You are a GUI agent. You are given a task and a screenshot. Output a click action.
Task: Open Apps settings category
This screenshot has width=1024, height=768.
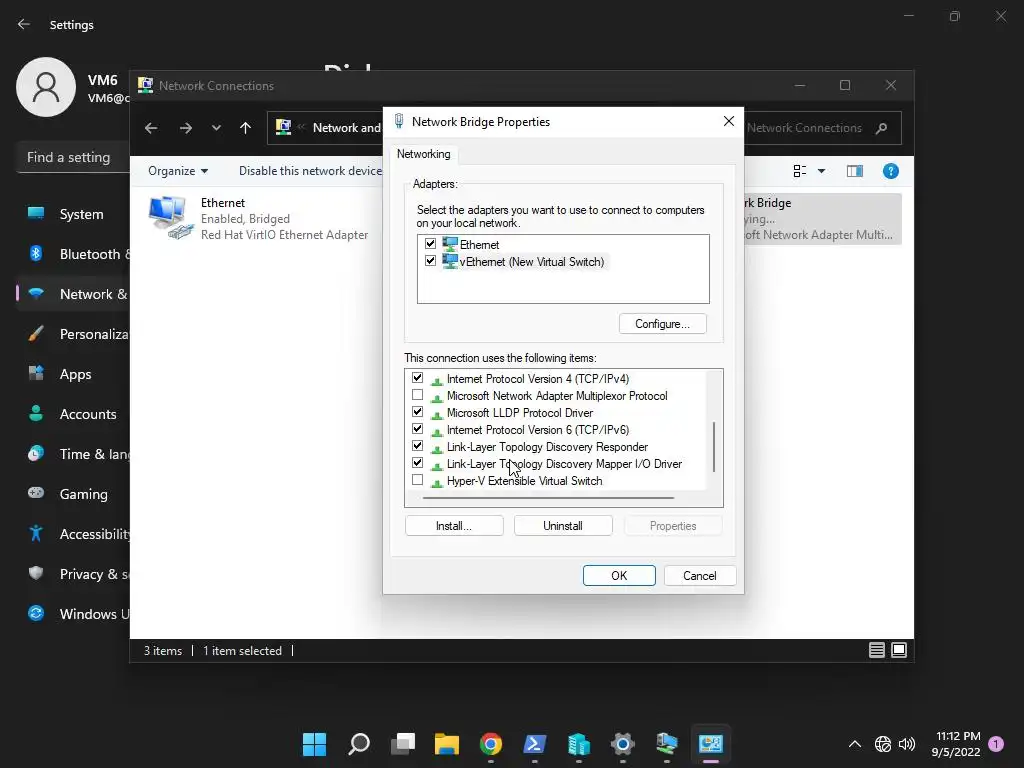pyautogui.click(x=73, y=374)
